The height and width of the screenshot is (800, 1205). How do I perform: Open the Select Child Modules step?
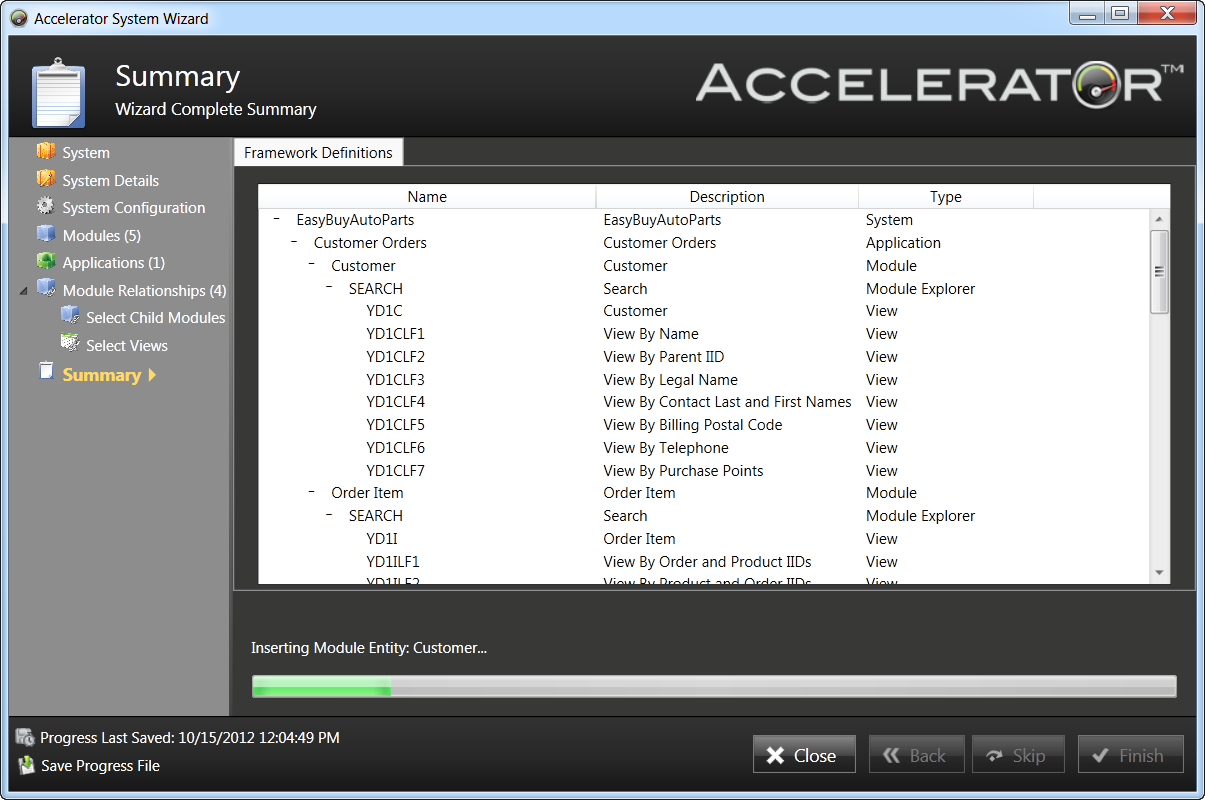coord(155,318)
